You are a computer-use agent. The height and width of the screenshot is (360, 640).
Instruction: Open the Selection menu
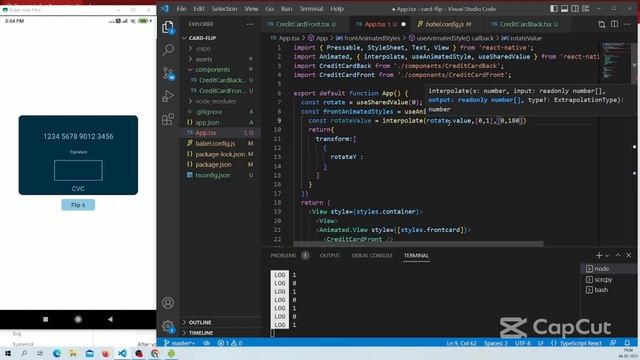[224, 9]
